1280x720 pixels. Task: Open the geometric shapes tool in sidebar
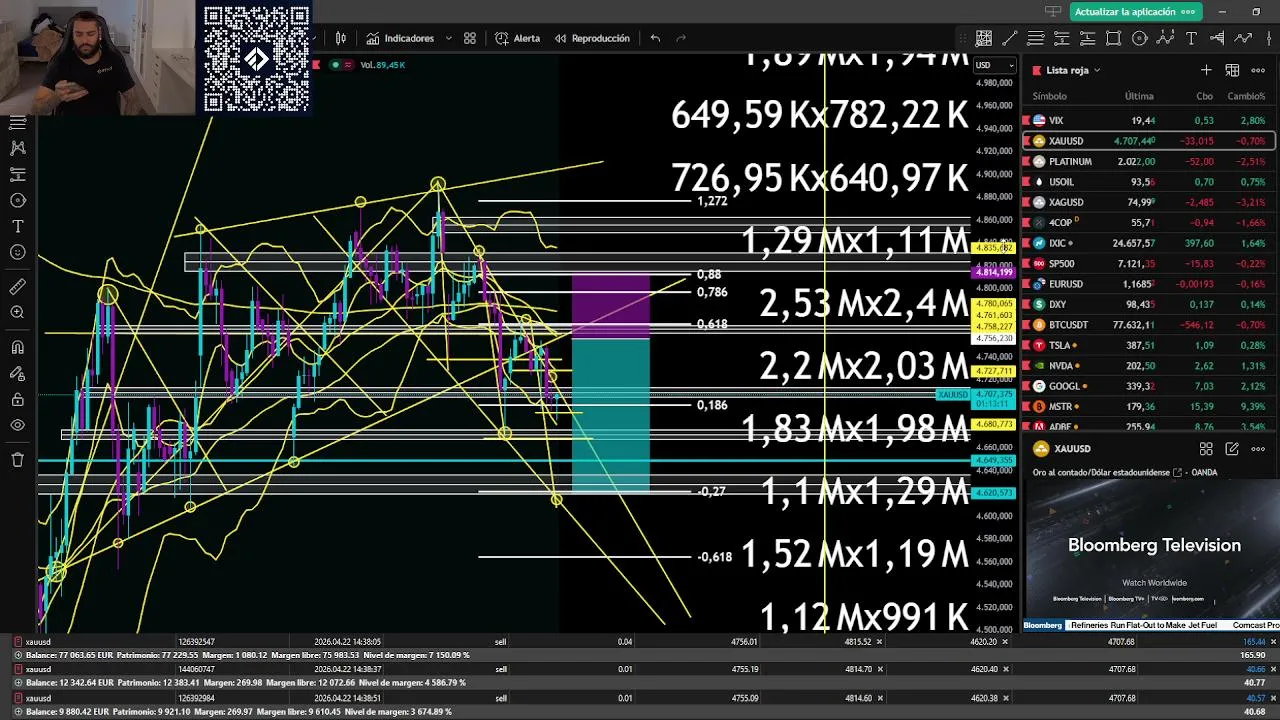click(x=17, y=200)
